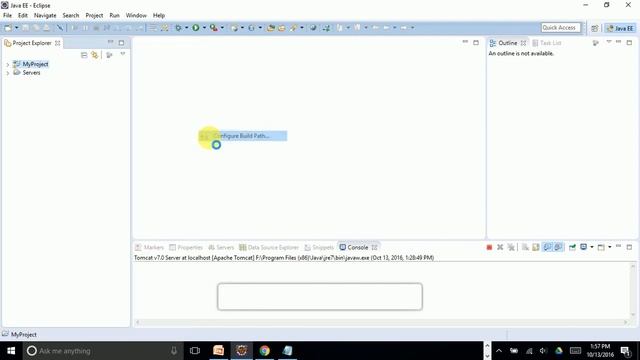This screenshot has height=360, width=640.
Task: Open the Edit menu
Action: [x=22, y=16]
